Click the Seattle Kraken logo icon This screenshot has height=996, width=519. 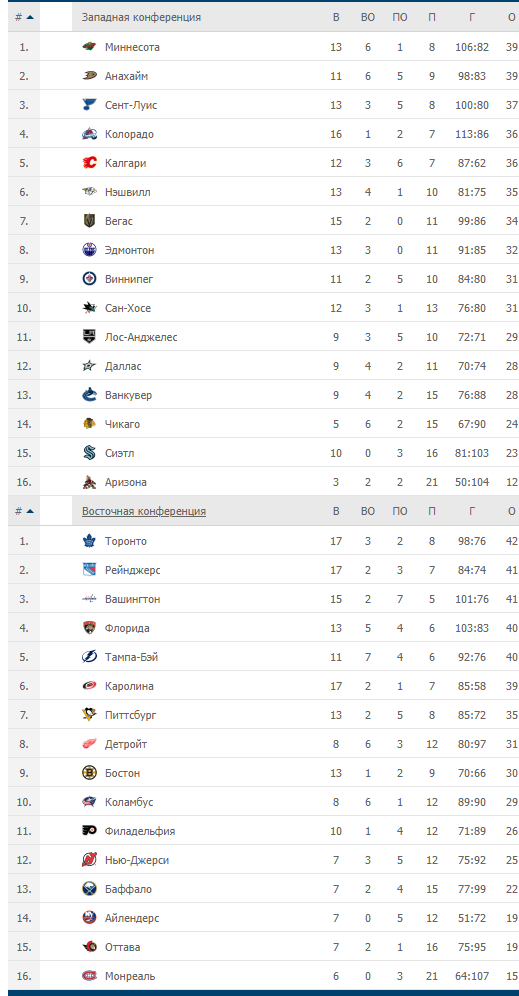tap(90, 453)
